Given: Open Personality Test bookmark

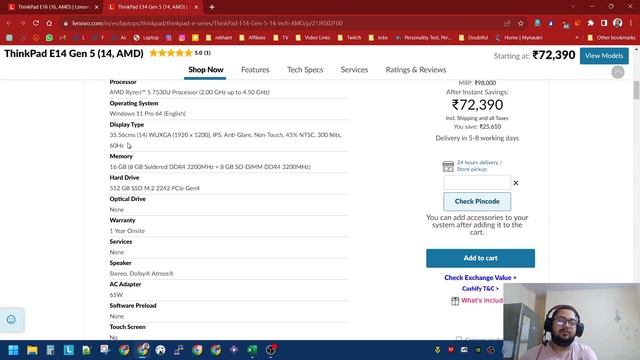Looking at the screenshot, I should click(423, 38).
